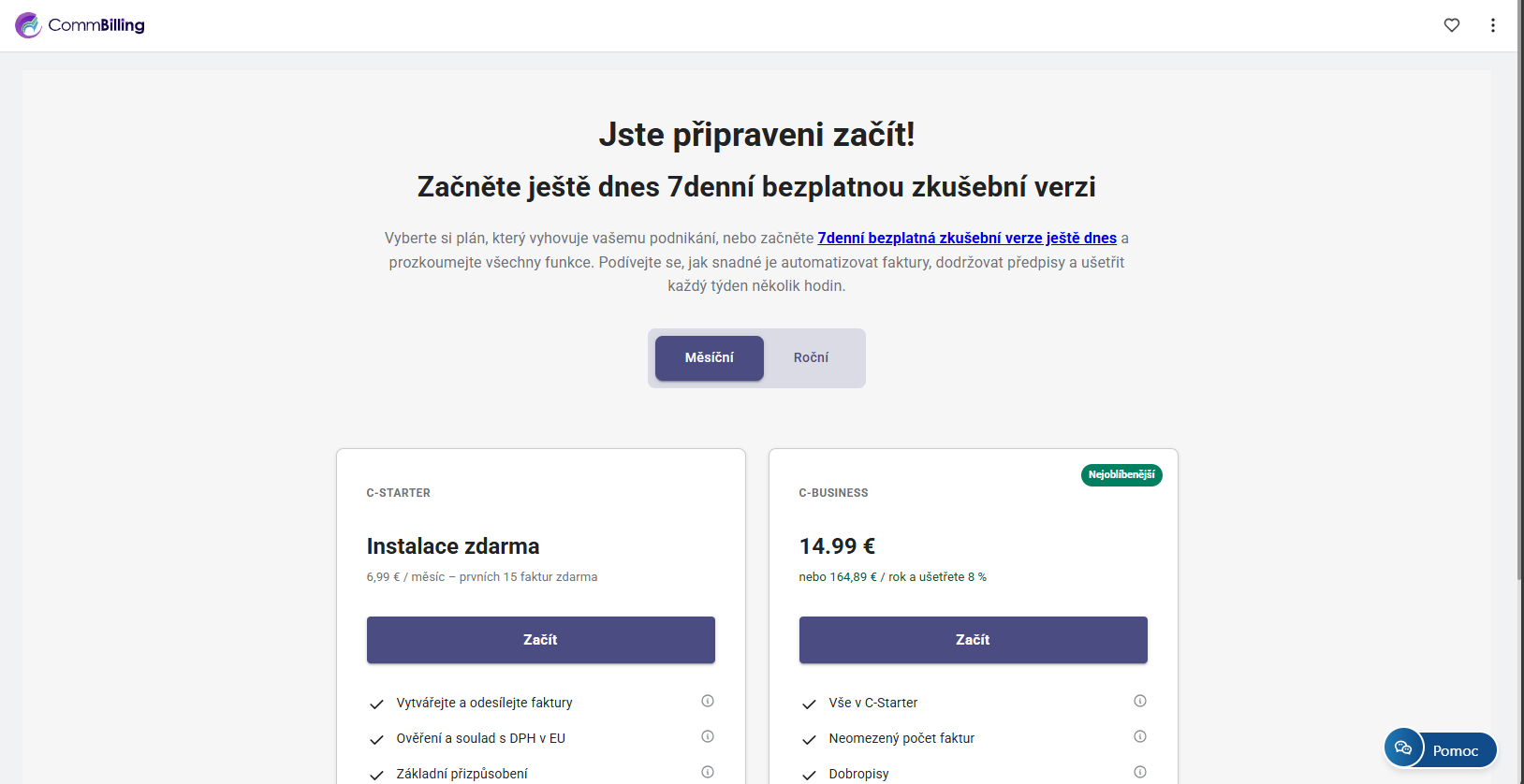Click the page vertical scrollbar
1524x784 pixels.
(1519, 281)
